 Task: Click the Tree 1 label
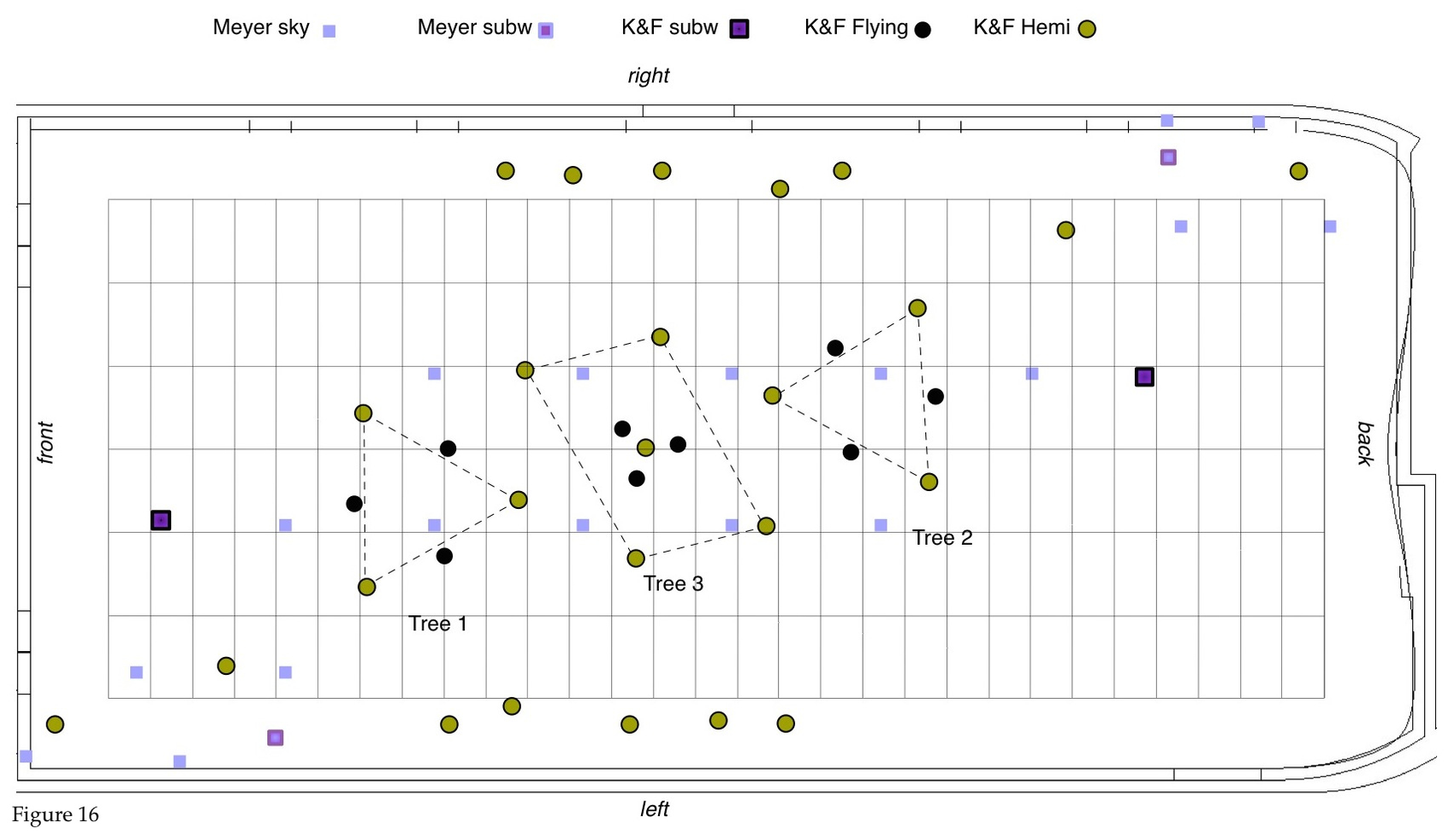(437, 624)
